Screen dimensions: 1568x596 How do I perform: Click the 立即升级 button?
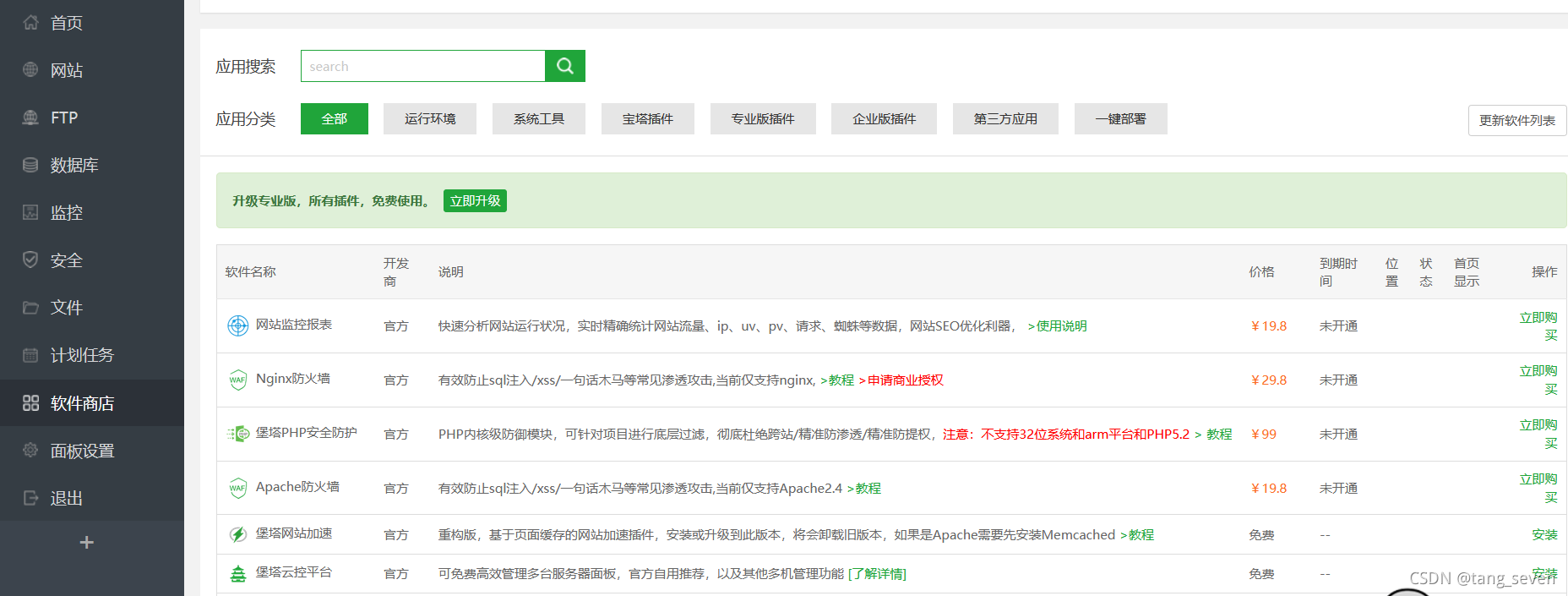tap(475, 201)
